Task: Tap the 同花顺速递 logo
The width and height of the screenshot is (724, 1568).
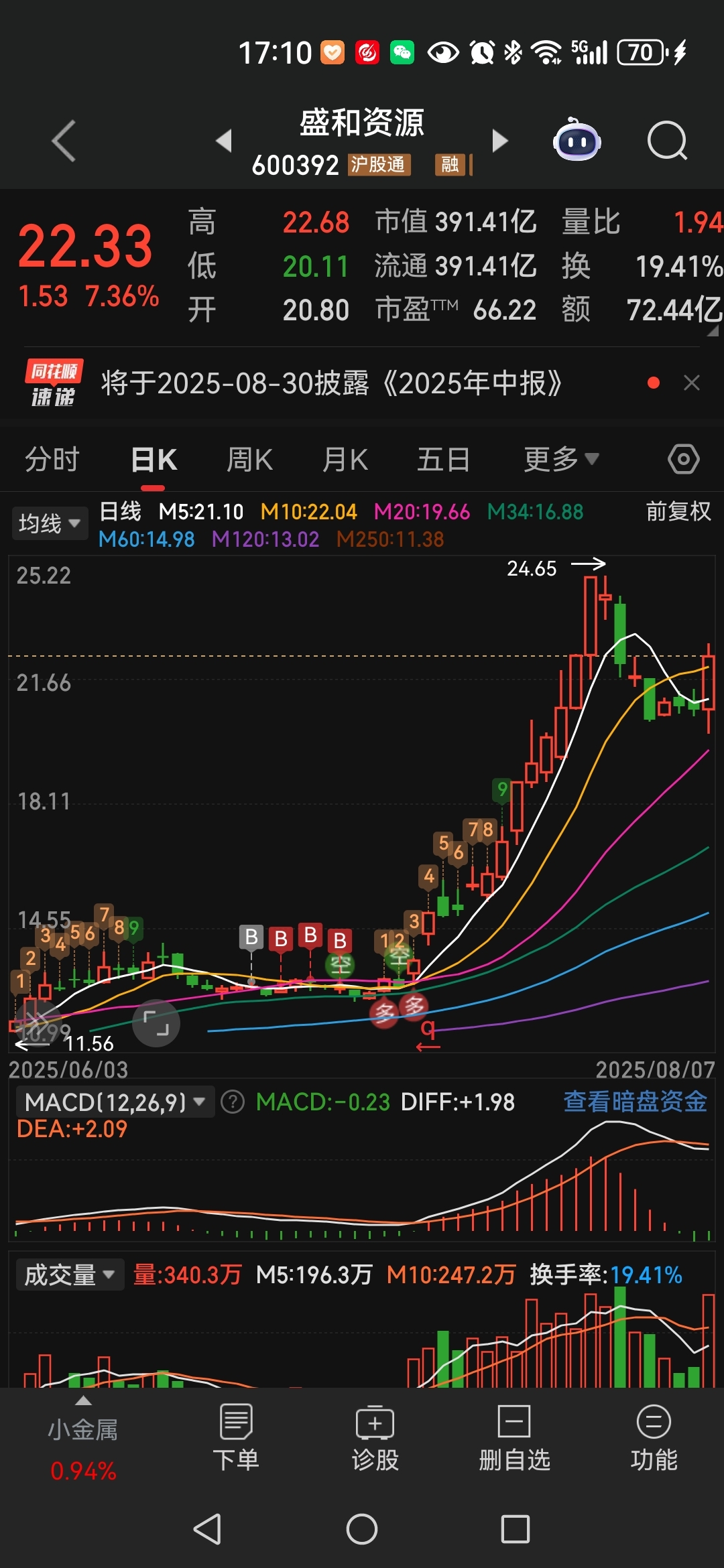Action: [x=54, y=383]
